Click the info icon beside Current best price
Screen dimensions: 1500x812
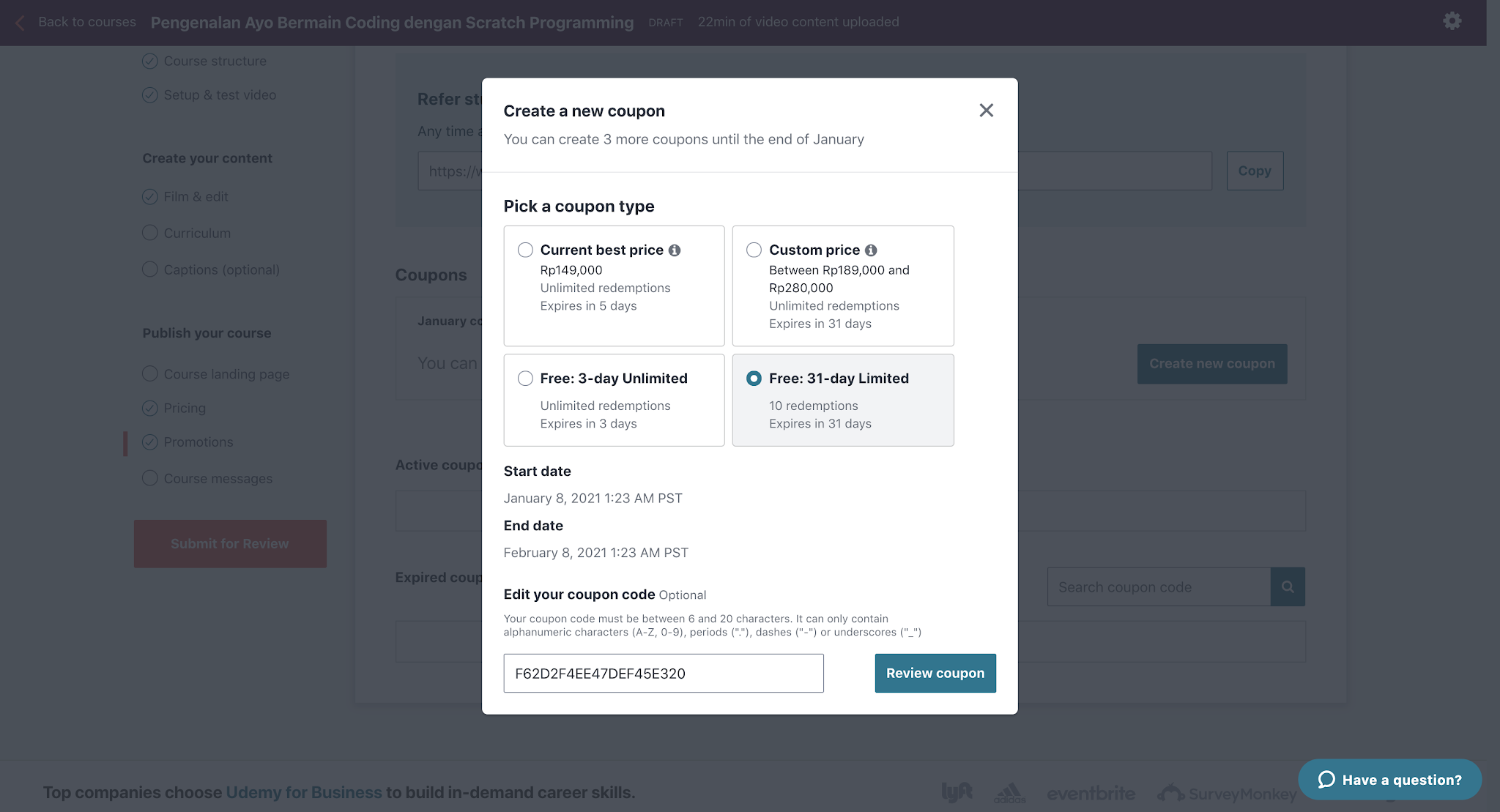[x=675, y=250]
